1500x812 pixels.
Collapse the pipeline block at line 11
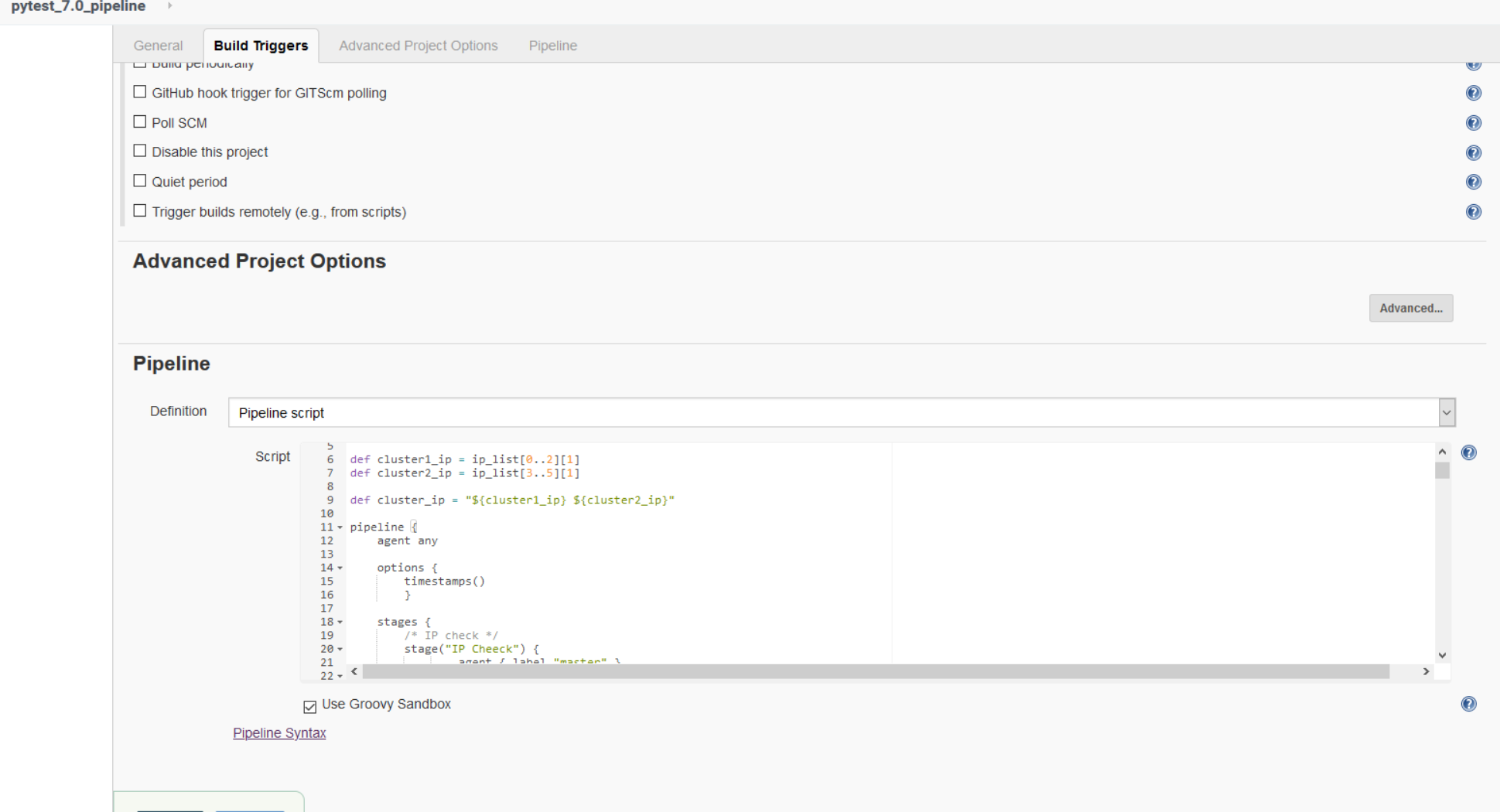click(x=340, y=527)
